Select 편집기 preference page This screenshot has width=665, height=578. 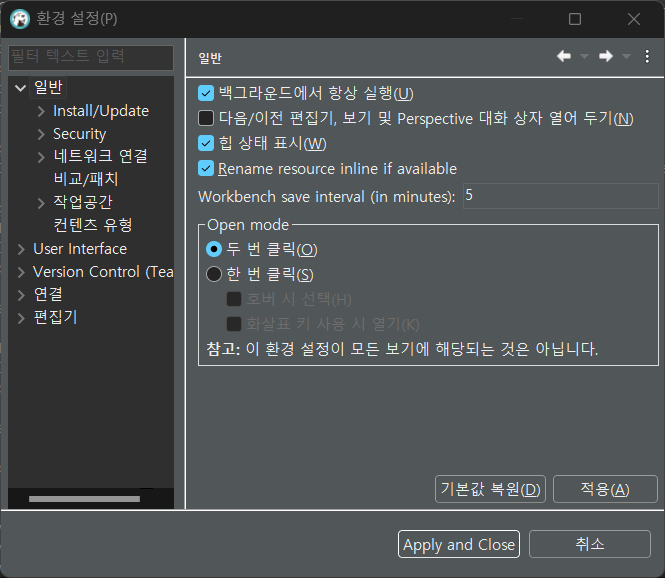[x=56, y=317]
